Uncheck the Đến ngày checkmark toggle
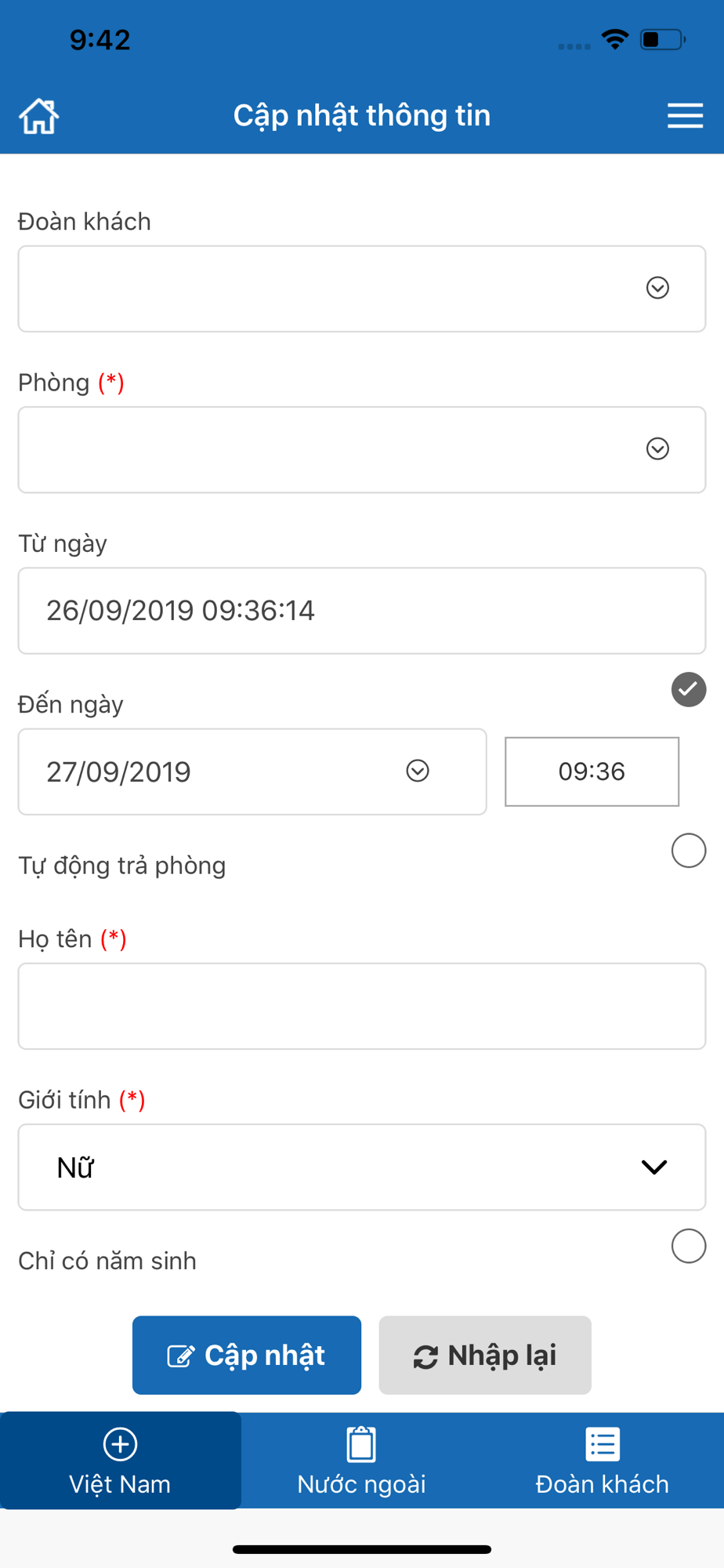The height and width of the screenshot is (1568, 724). [689, 690]
